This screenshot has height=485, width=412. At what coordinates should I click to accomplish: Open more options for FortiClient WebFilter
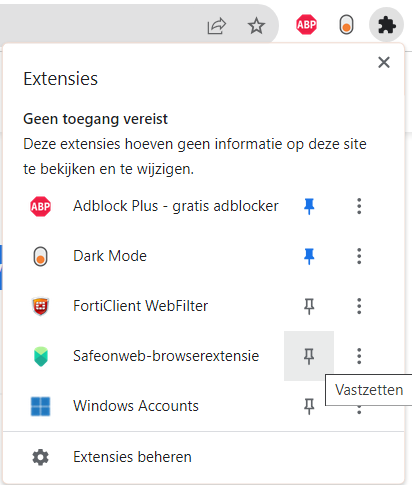pos(359,306)
